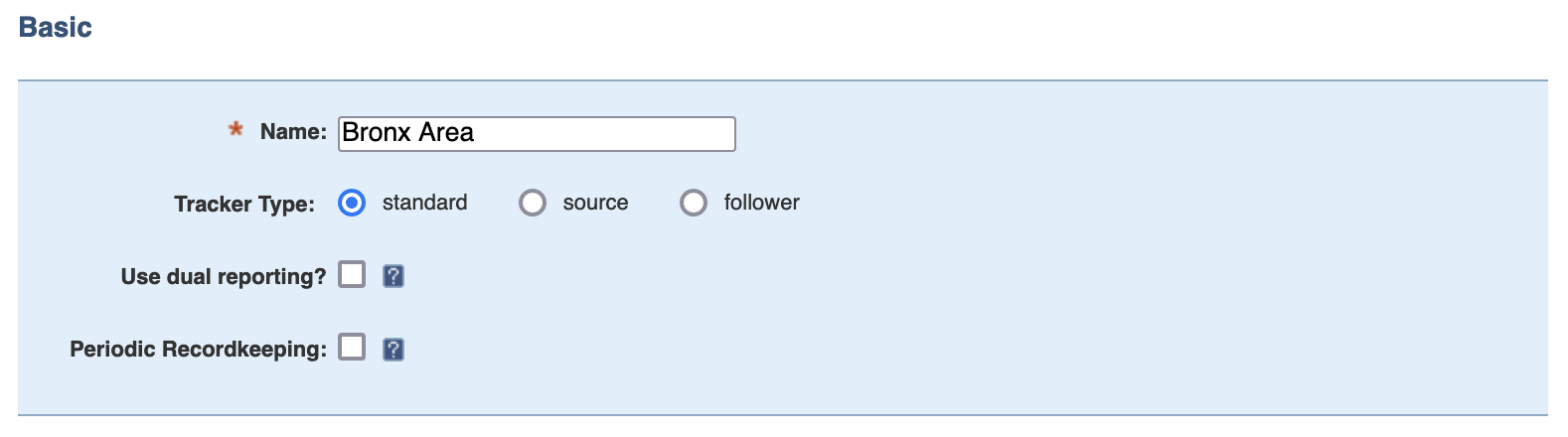This screenshot has width=1568, height=437.
Task: Click the 'Bronx Area' text in Name box
Action: click(407, 133)
